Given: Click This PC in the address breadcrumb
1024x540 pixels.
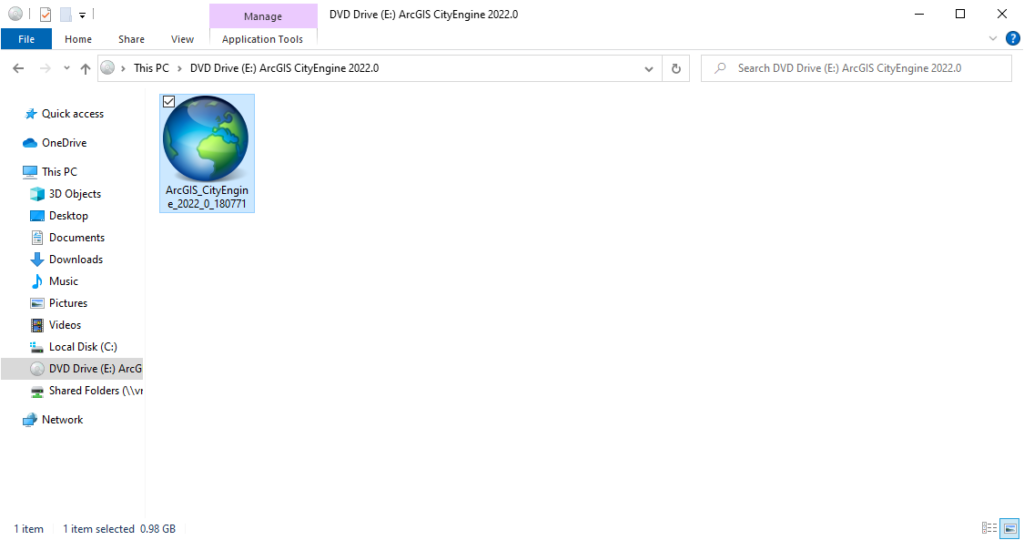Looking at the screenshot, I should tap(151, 68).
